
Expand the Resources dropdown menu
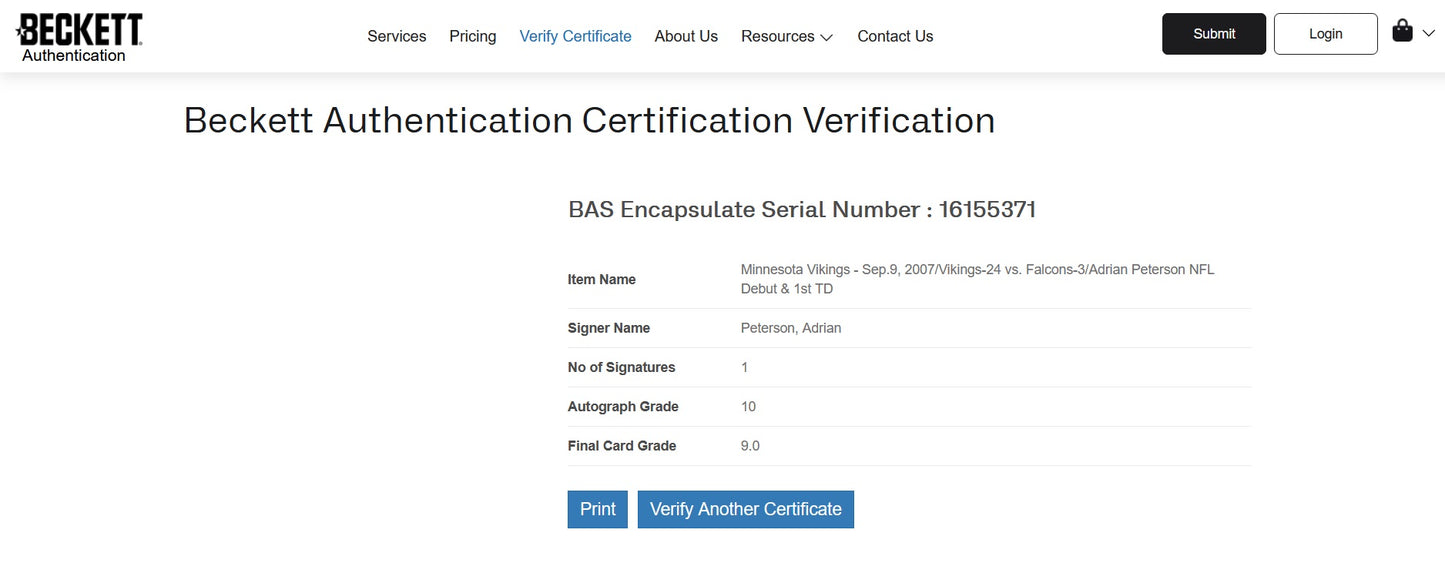787,36
